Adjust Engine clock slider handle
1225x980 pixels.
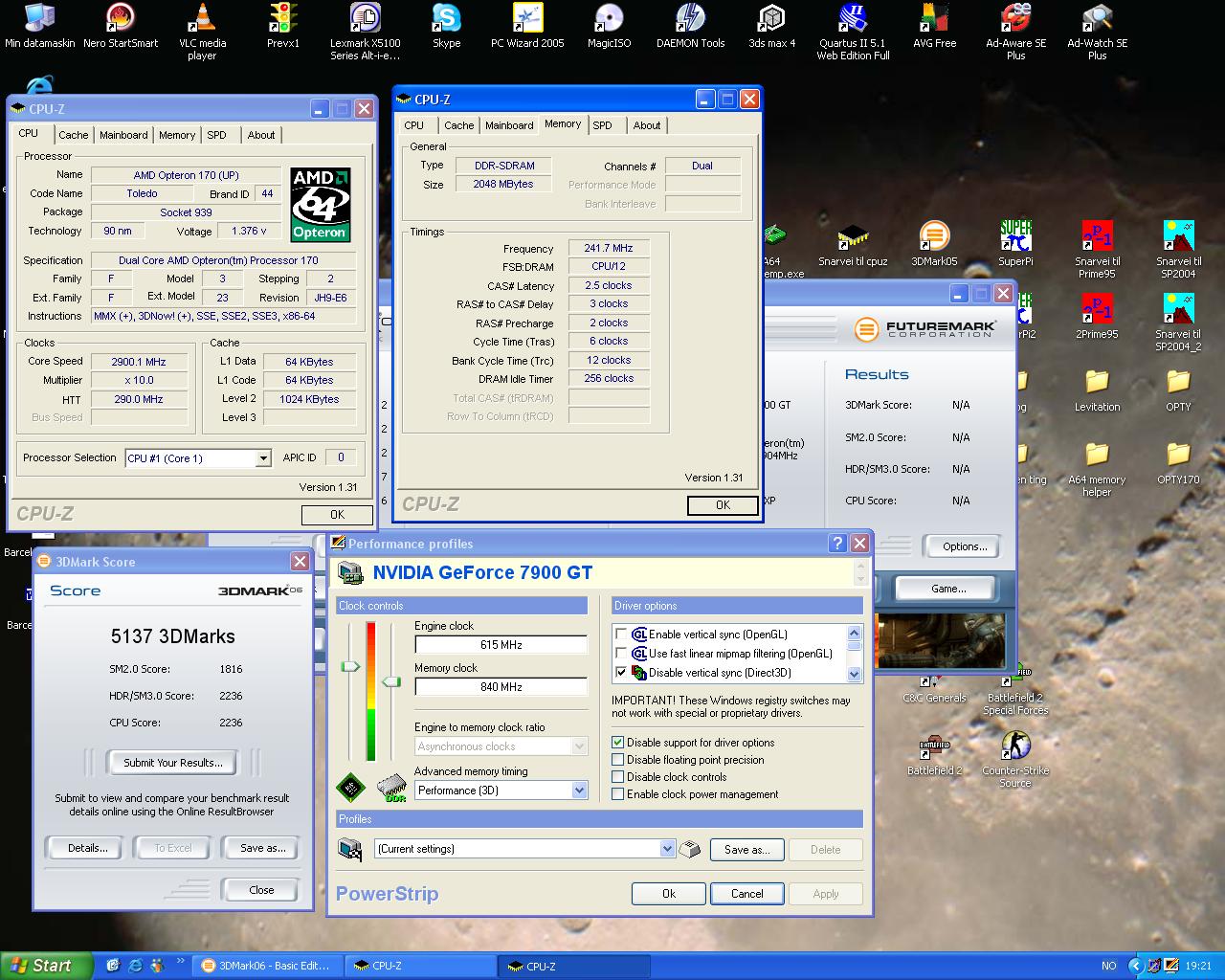tap(350, 666)
